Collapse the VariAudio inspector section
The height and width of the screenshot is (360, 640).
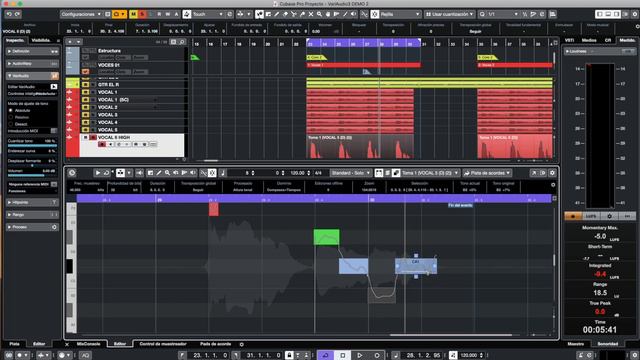[x=32, y=76]
